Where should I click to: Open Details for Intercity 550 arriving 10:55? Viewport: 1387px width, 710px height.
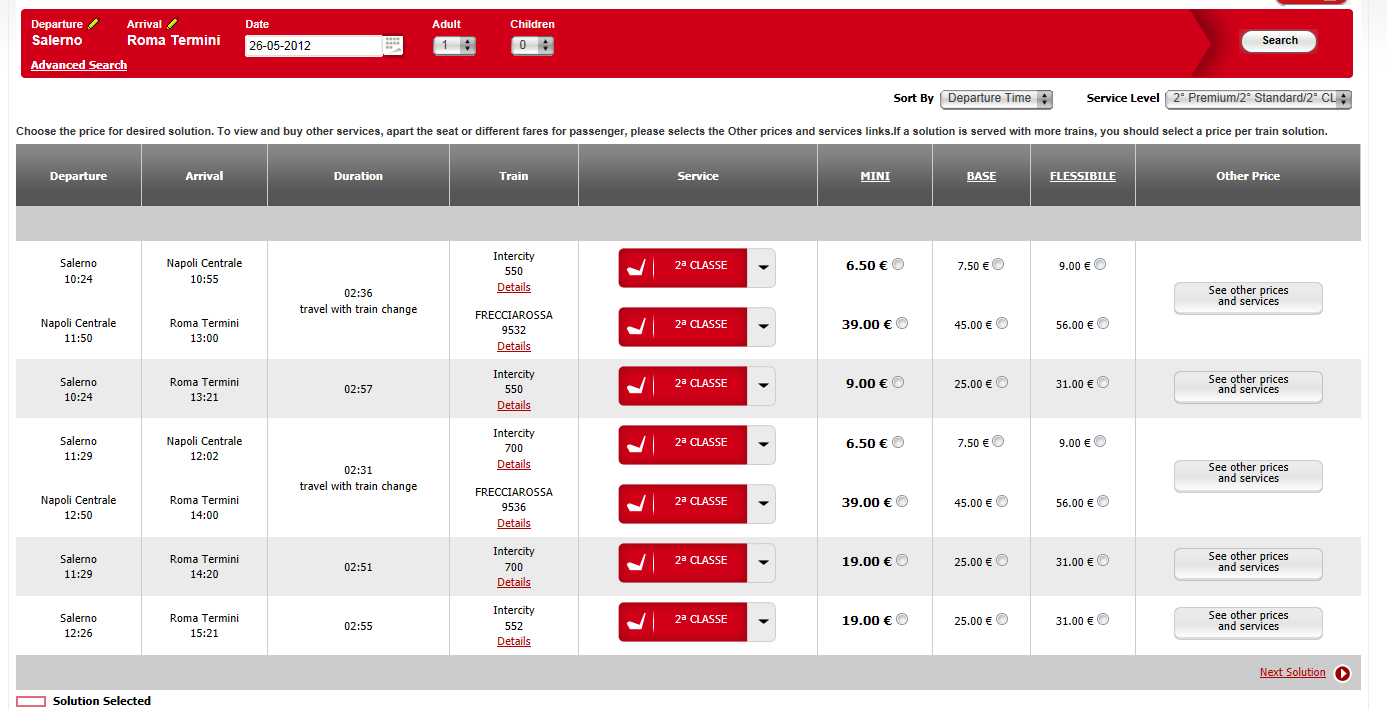pos(514,287)
